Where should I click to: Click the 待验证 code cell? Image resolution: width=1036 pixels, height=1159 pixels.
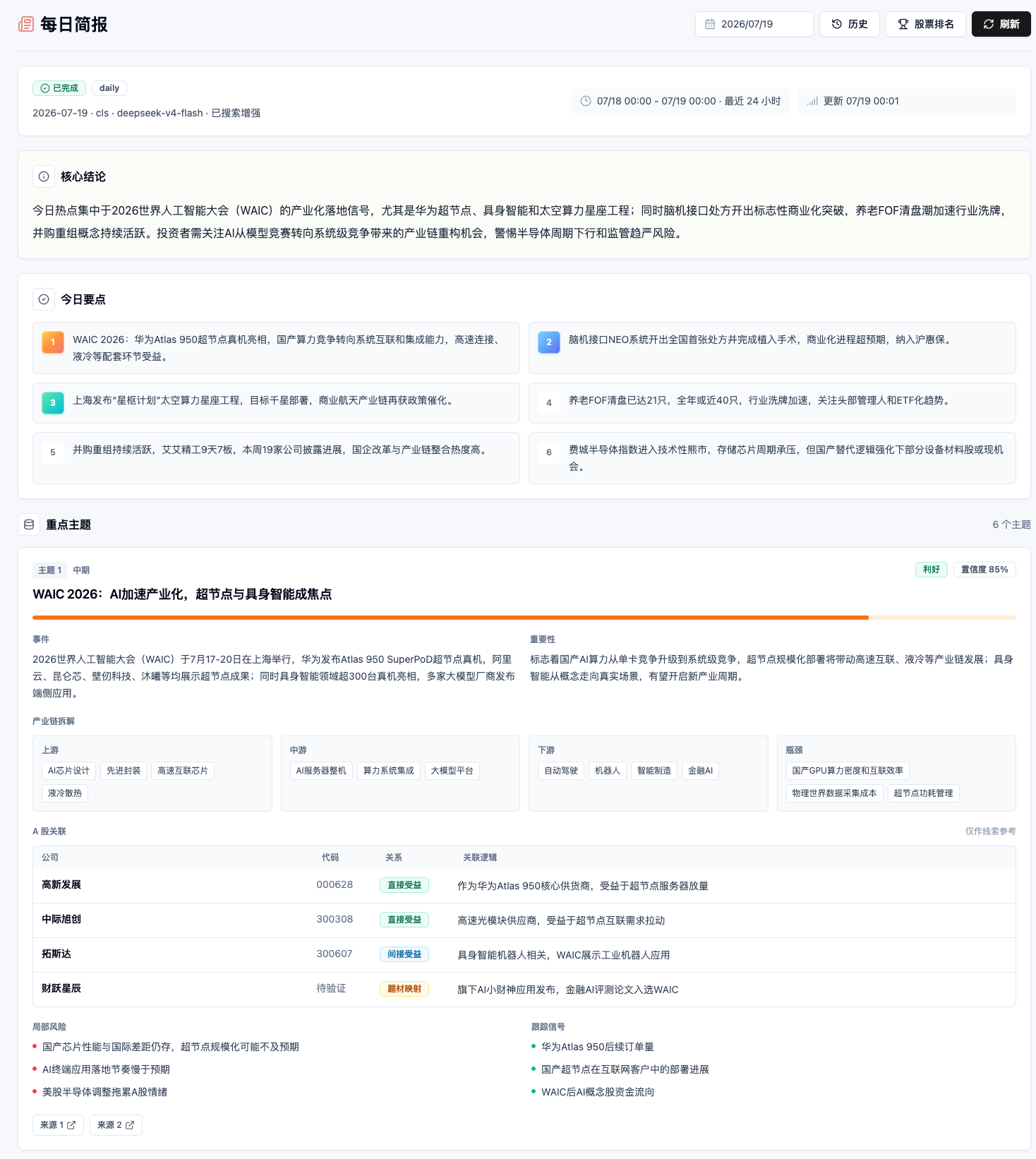pyautogui.click(x=331, y=989)
